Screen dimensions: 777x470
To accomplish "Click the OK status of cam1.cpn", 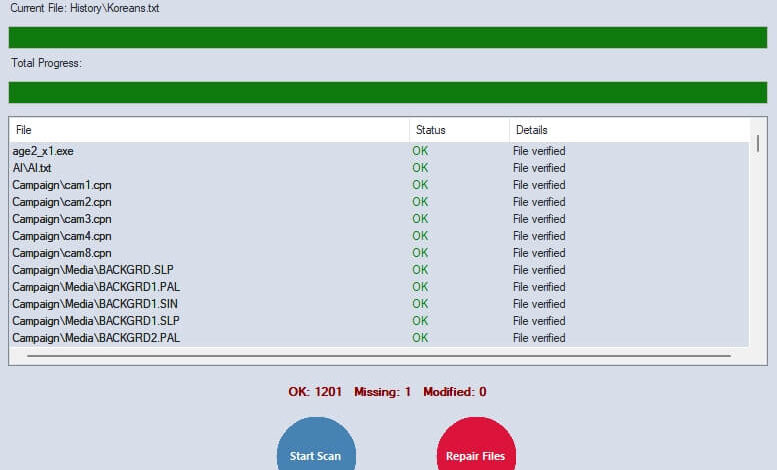I will tap(420, 185).
